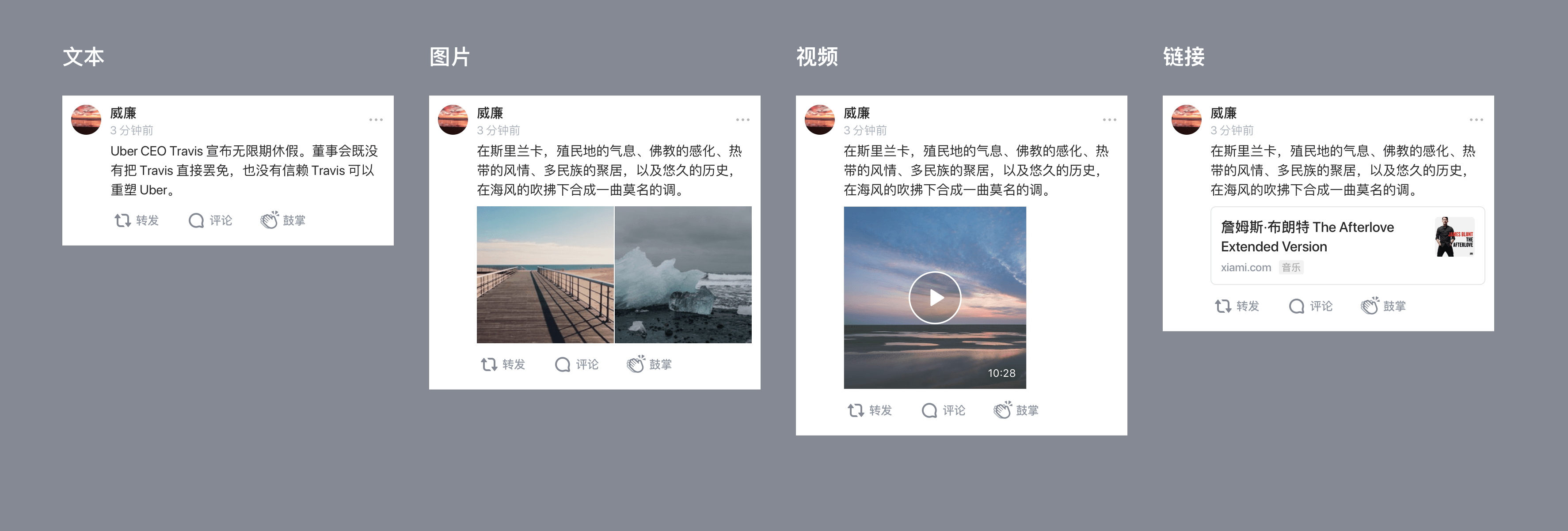1568x531 pixels.
Task: Open the more options dots on the text card
Action: (376, 120)
